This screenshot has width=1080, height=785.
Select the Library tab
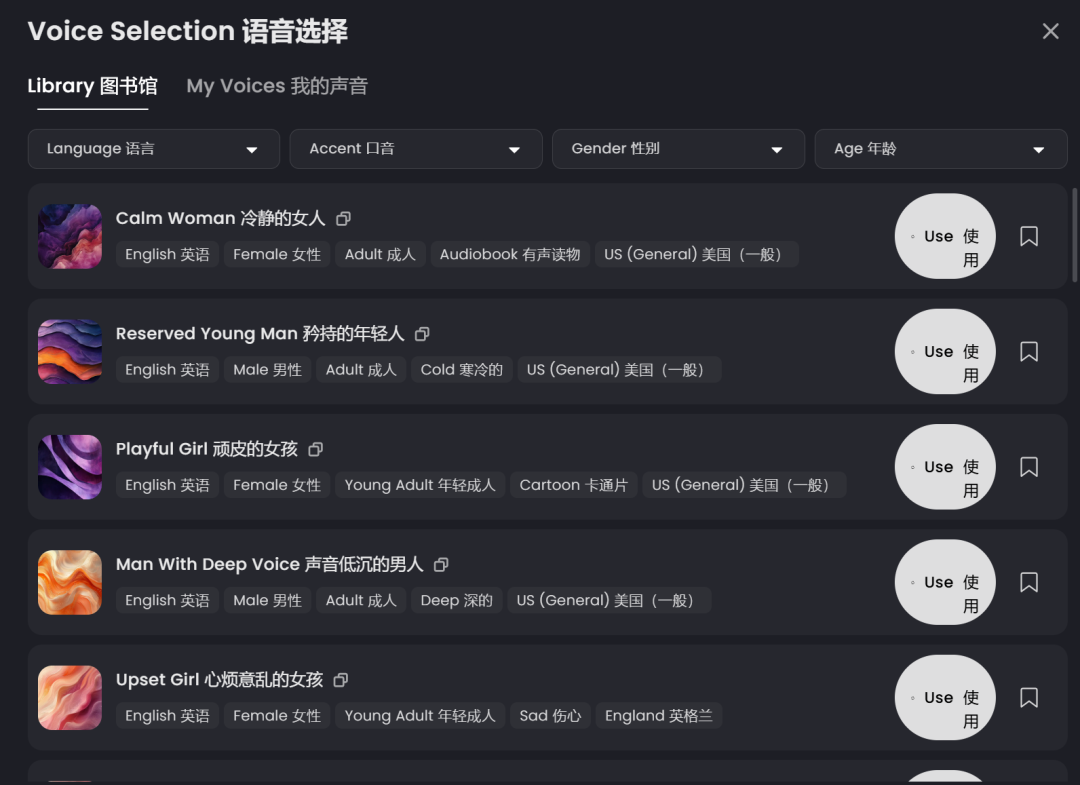pos(92,86)
